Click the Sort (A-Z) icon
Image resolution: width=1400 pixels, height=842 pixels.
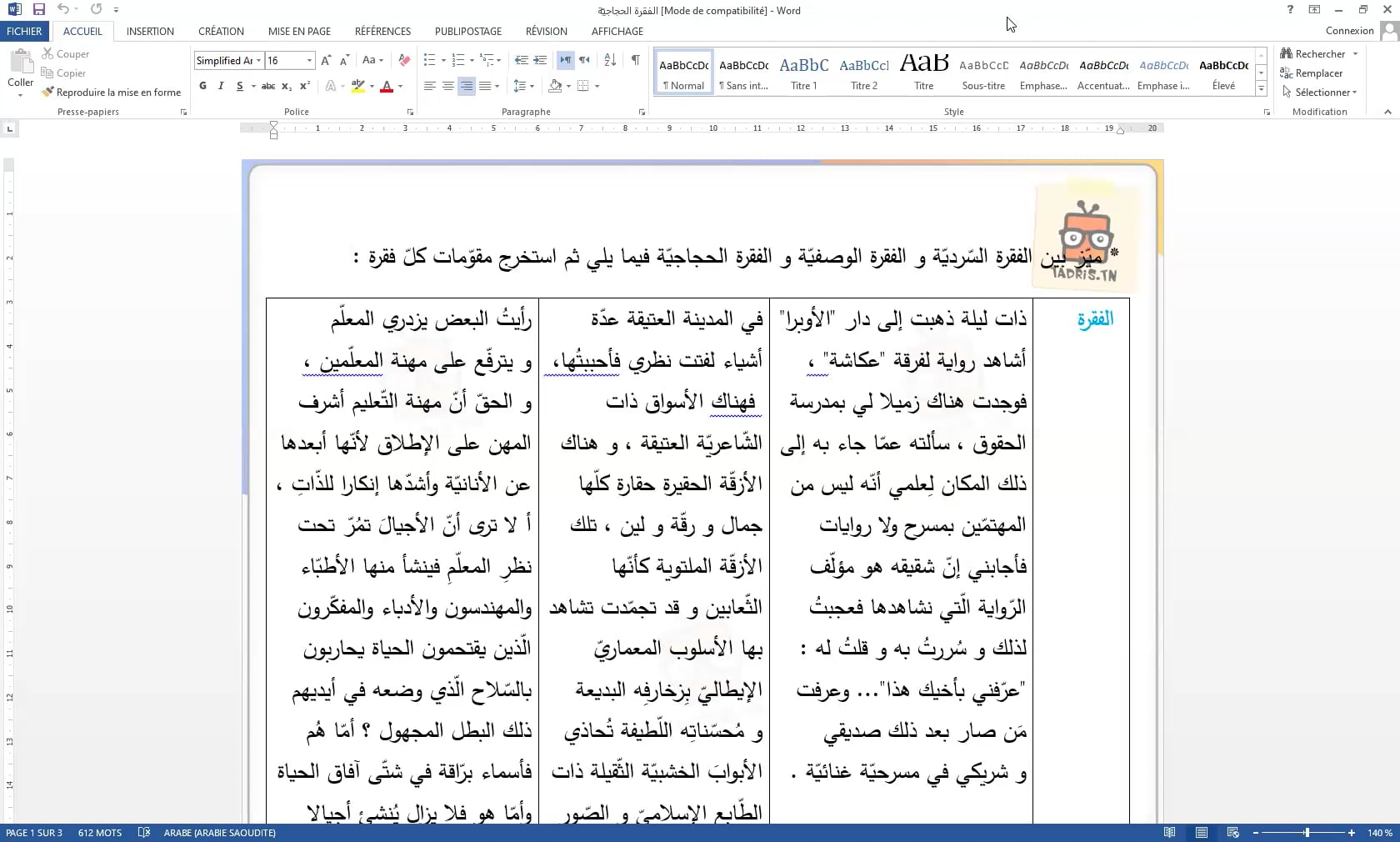point(610,60)
